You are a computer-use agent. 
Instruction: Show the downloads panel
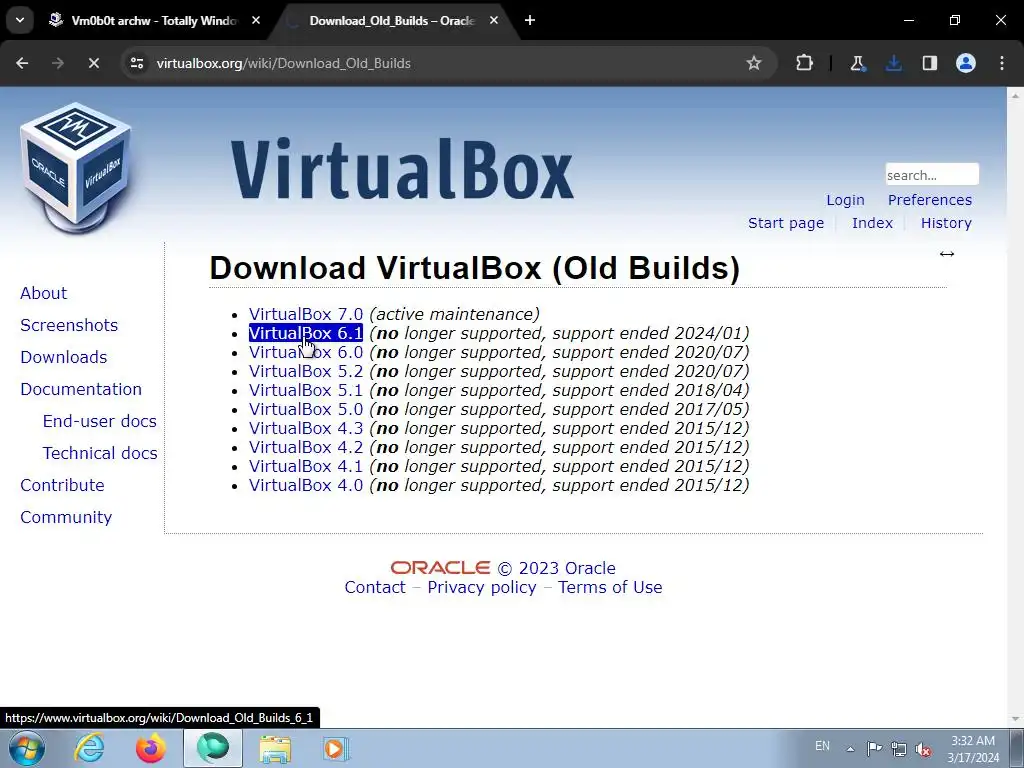[x=893, y=63]
